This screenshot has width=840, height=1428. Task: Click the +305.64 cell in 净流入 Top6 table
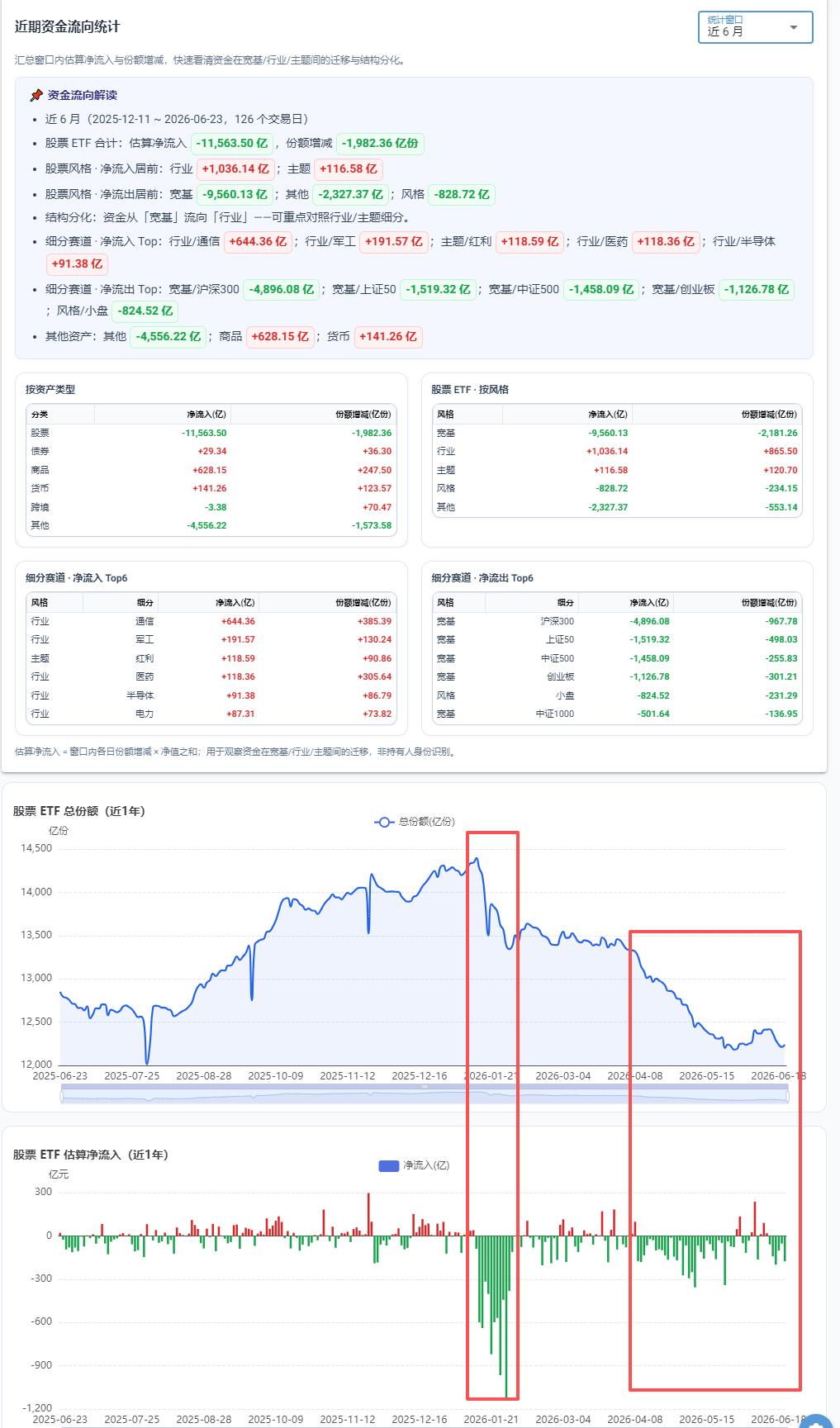click(x=375, y=677)
